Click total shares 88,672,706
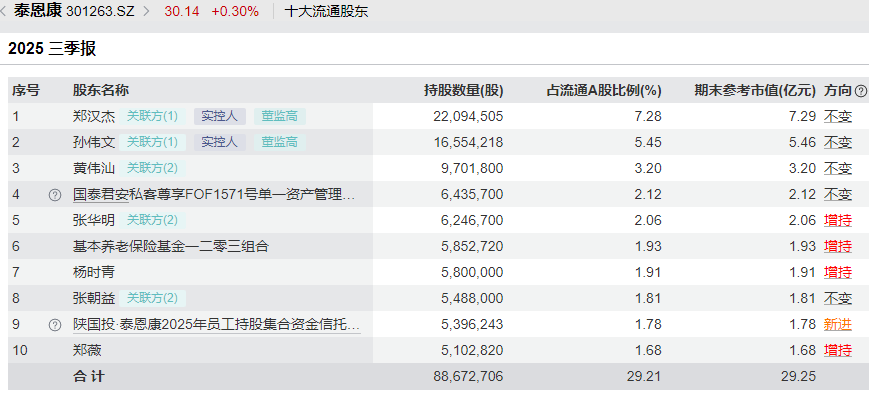The height and width of the screenshot is (396, 869). (468, 377)
